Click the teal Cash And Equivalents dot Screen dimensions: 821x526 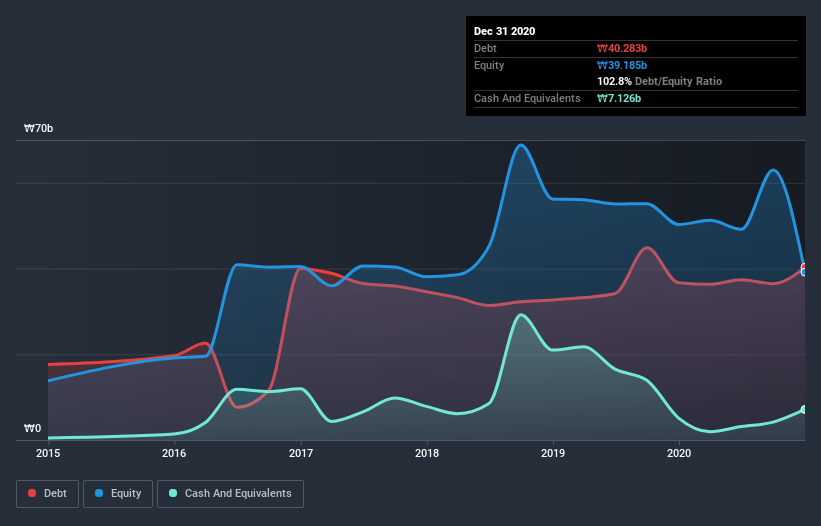173,493
